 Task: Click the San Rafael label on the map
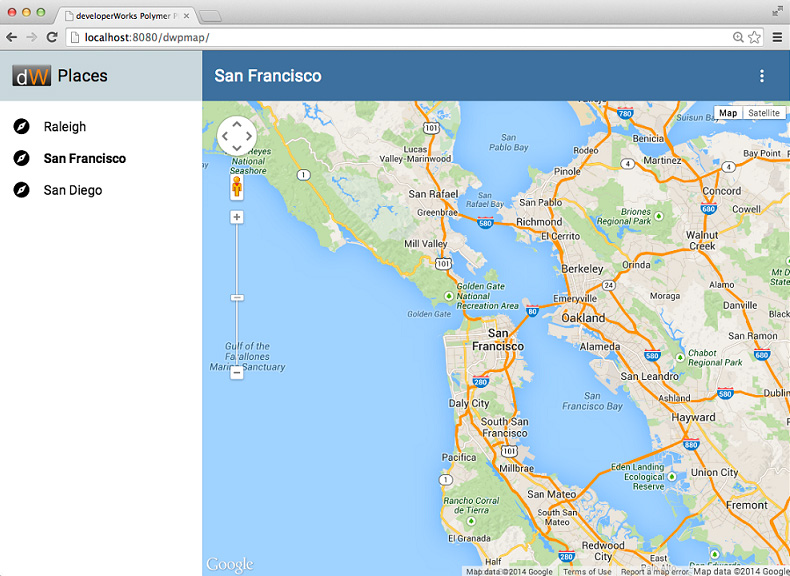[x=433, y=194]
